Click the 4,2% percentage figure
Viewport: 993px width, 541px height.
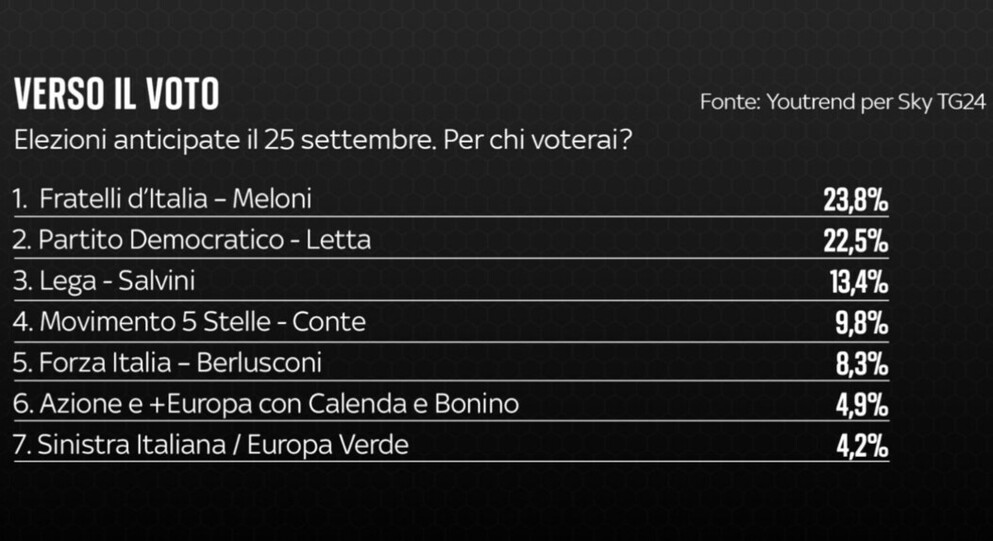click(x=862, y=447)
